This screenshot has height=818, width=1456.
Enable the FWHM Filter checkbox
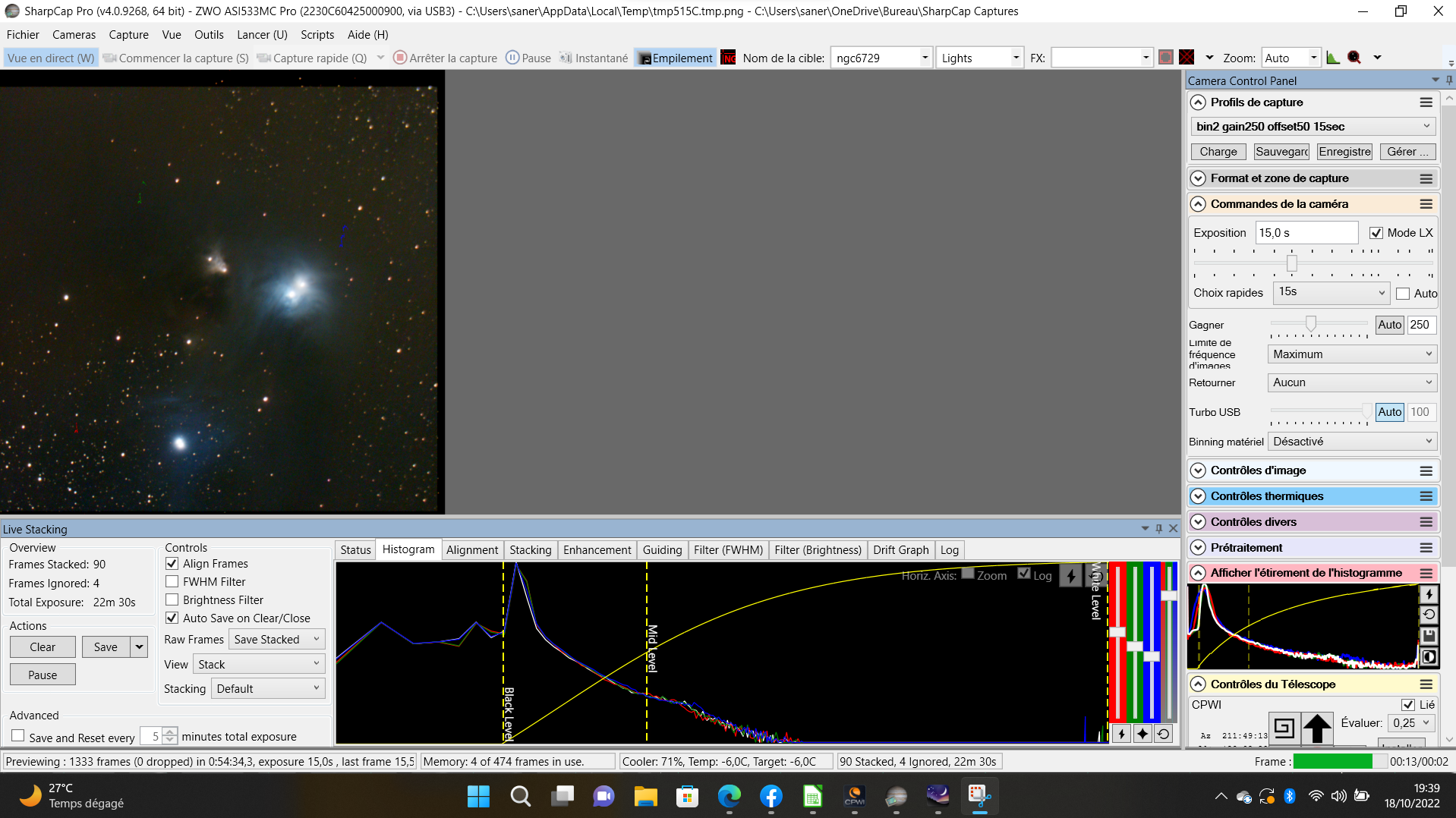(172, 582)
